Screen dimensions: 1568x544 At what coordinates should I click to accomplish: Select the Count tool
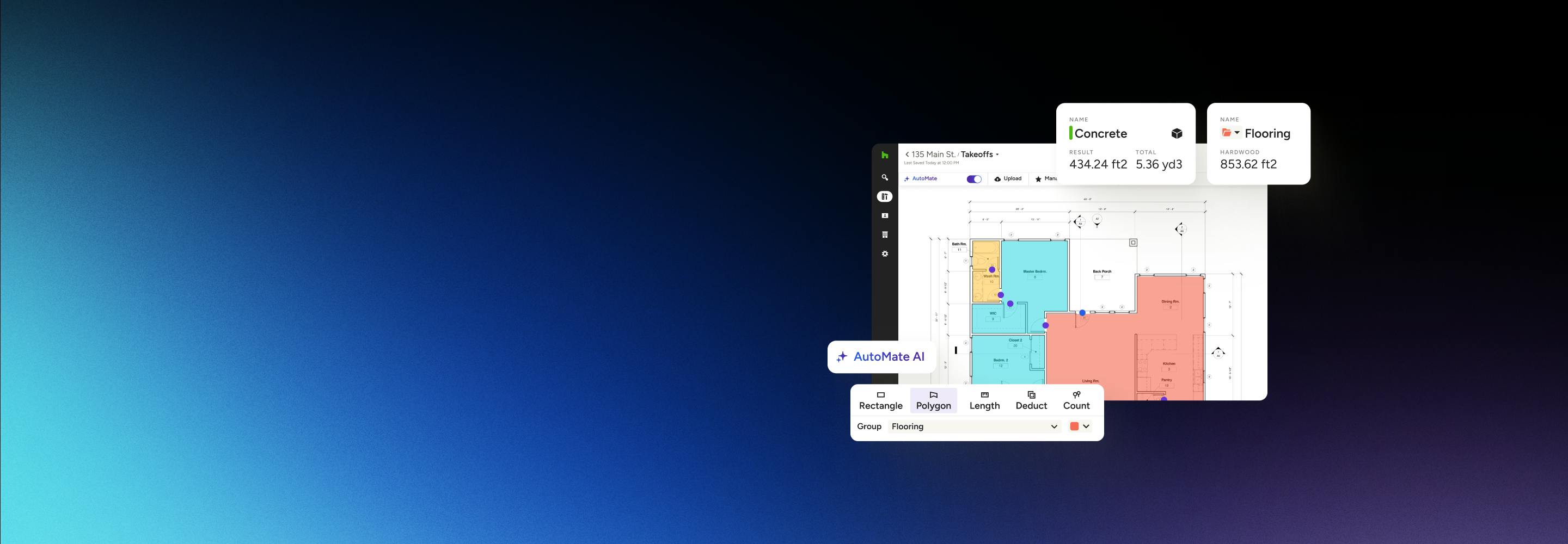pos(1076,401)
